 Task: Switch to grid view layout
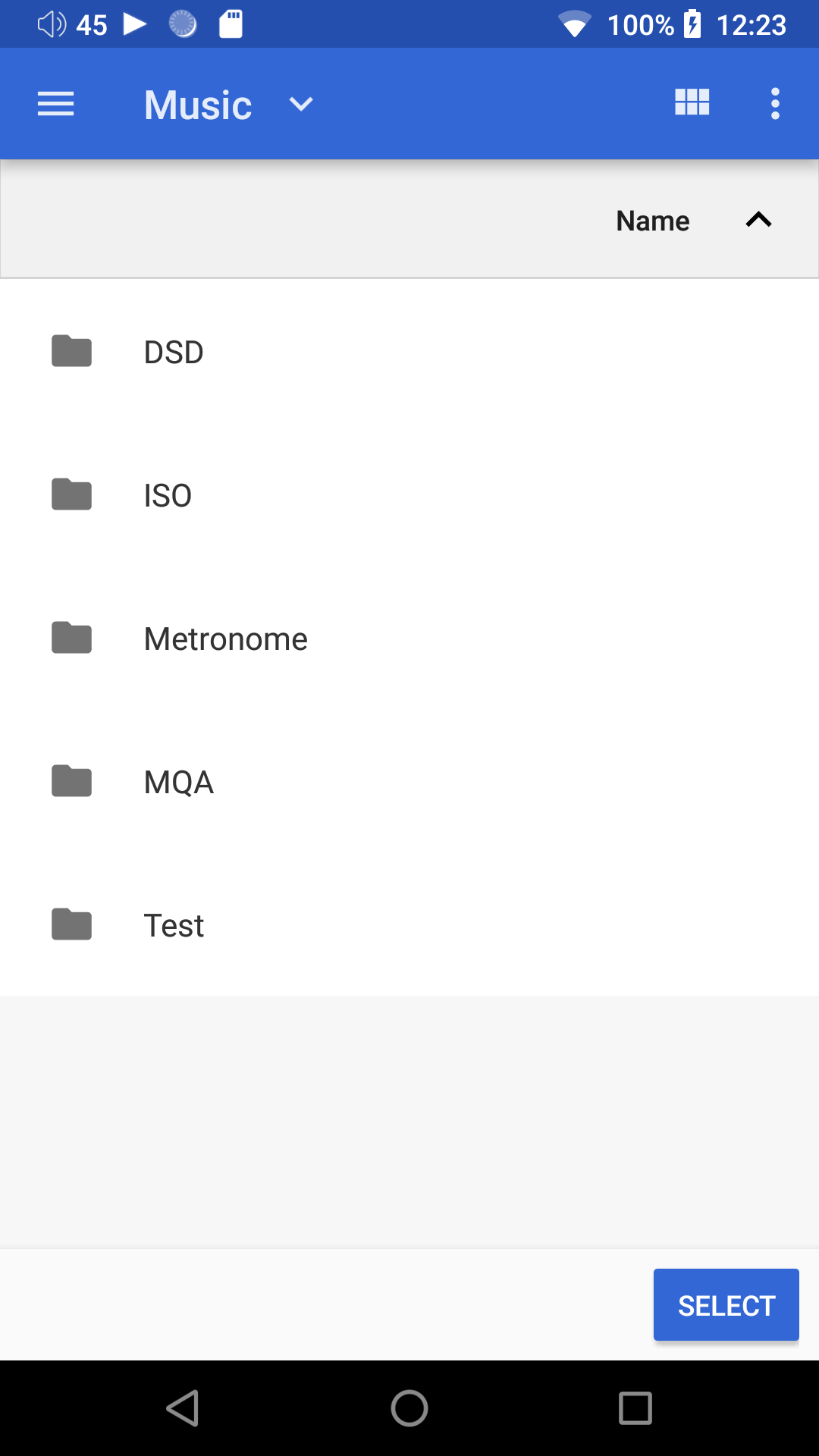692,102
